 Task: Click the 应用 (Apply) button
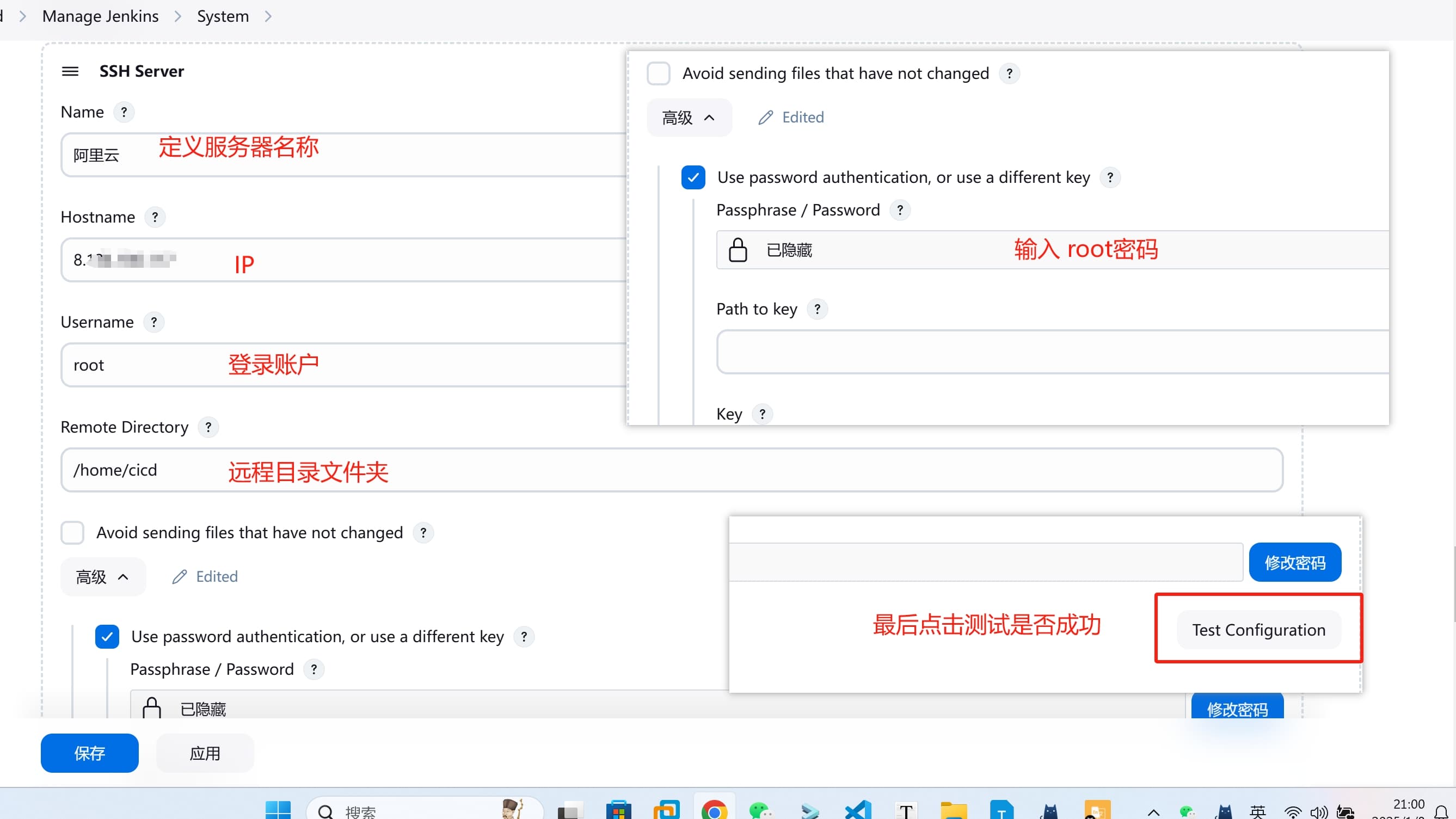point(205,754)
